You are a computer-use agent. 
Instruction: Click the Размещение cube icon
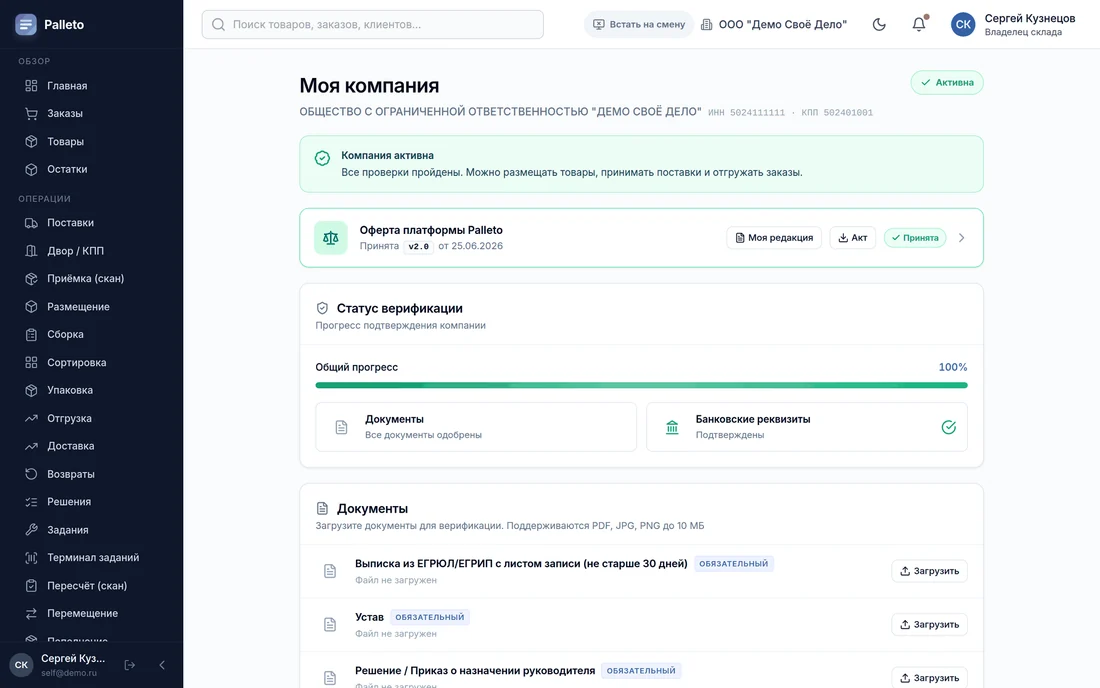point(31,306)
